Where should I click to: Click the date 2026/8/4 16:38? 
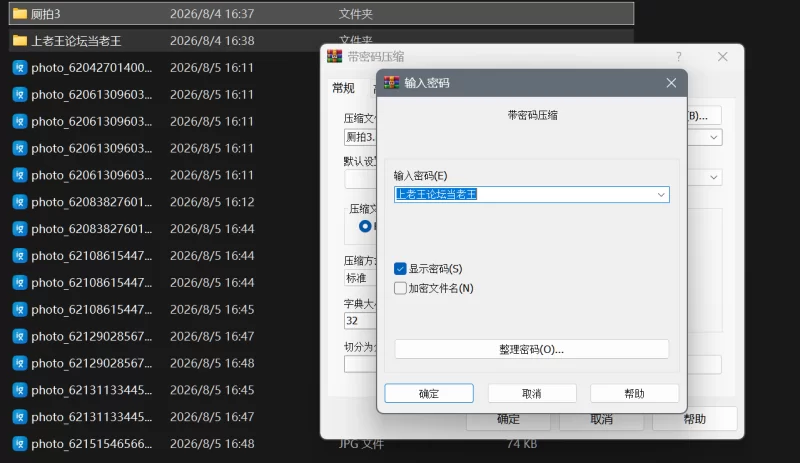[x=212, y=40]
